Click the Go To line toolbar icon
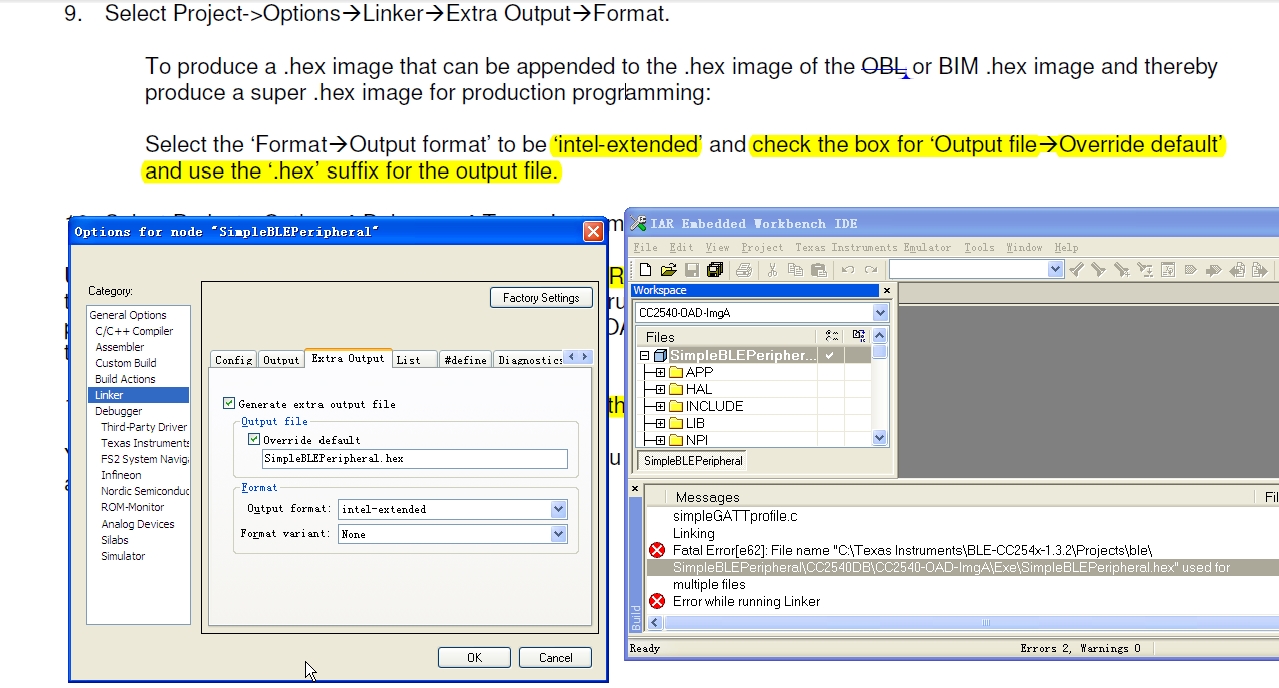This screenshot has width=1279, height=688. 1167,270
